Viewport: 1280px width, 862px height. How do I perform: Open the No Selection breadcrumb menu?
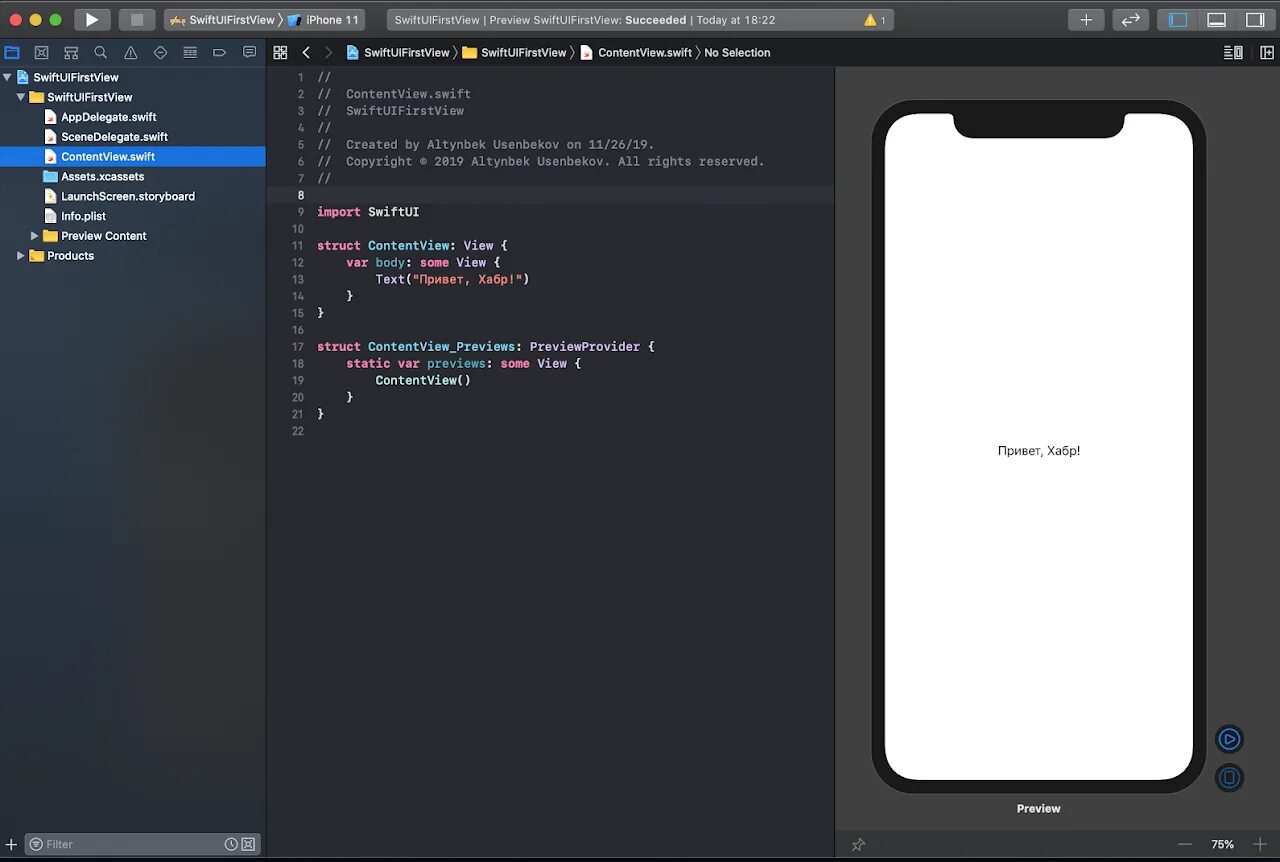(737, 52)
